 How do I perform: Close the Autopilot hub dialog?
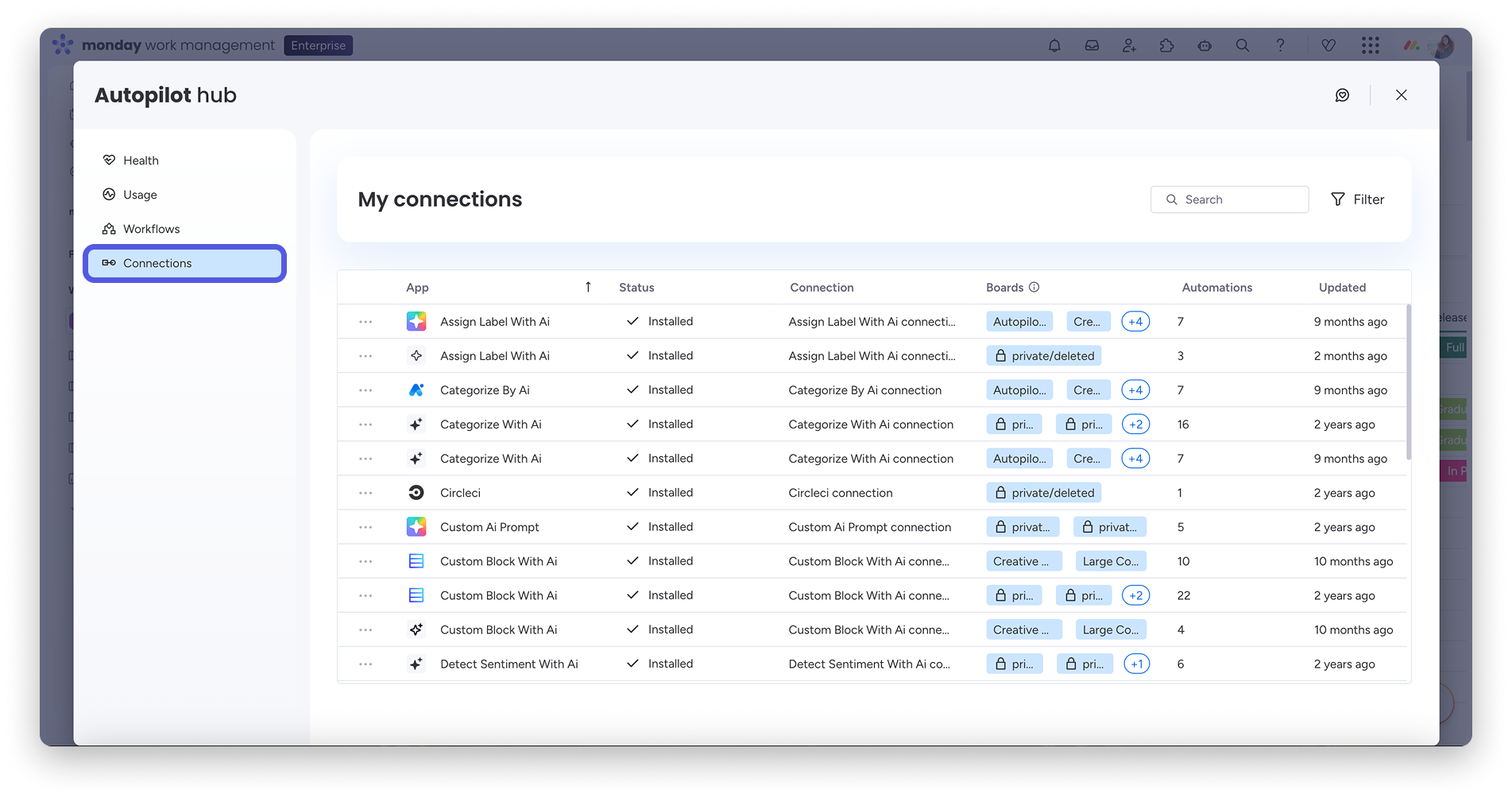[1402, 95]
